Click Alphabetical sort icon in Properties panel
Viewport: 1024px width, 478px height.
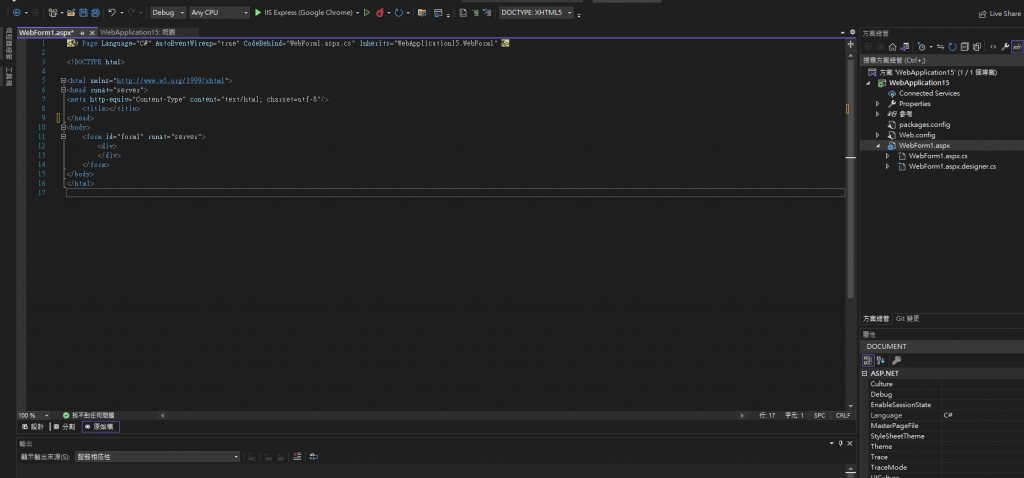(880, 360)
